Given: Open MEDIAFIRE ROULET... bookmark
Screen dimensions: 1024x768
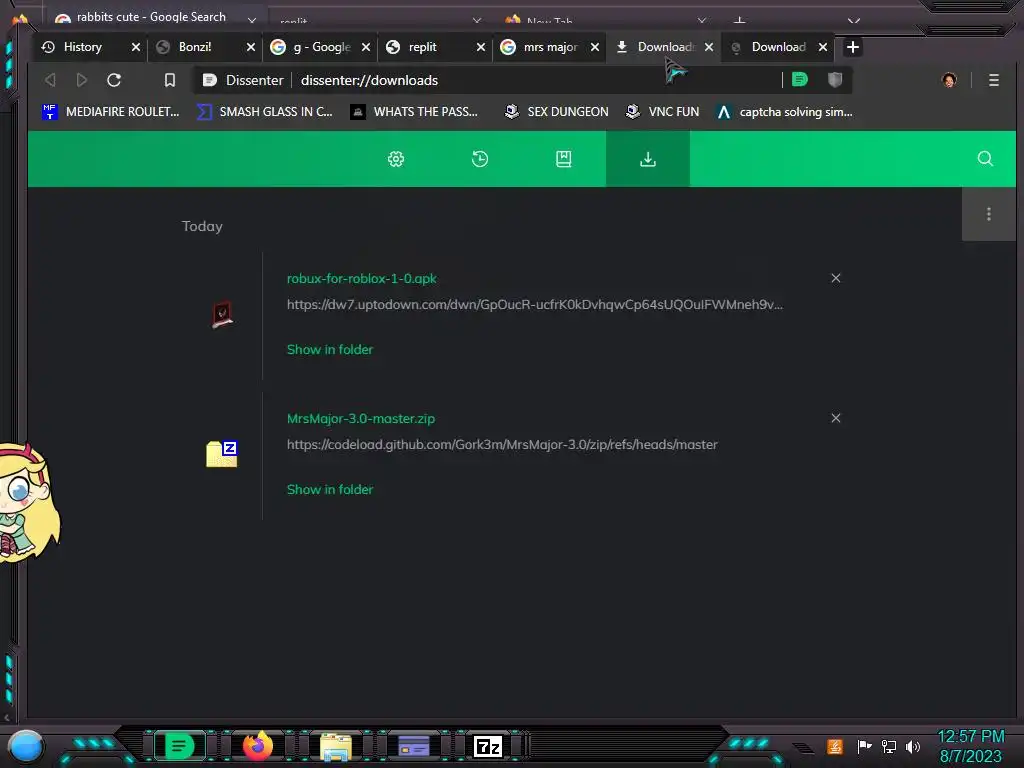Looking at the screenshot, I should 111,112.
